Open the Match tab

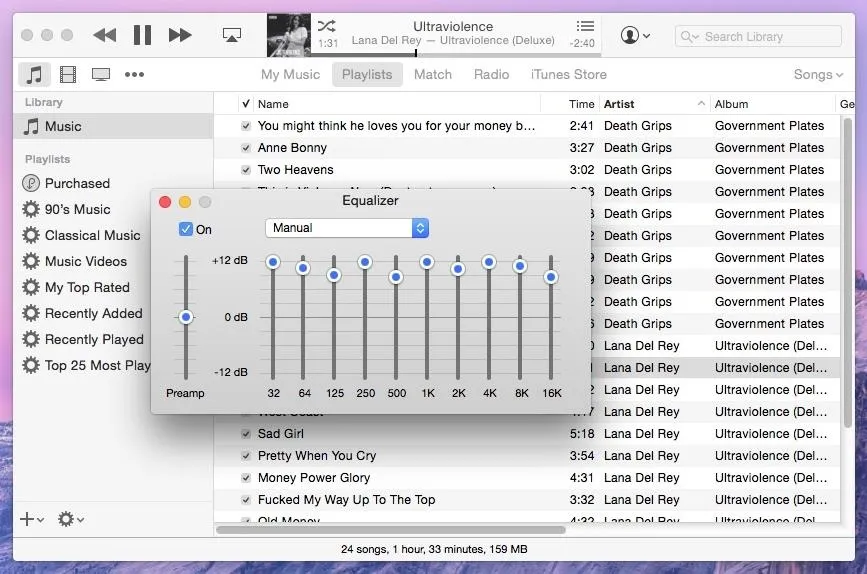pyautogui.click(x=433, y=74)
